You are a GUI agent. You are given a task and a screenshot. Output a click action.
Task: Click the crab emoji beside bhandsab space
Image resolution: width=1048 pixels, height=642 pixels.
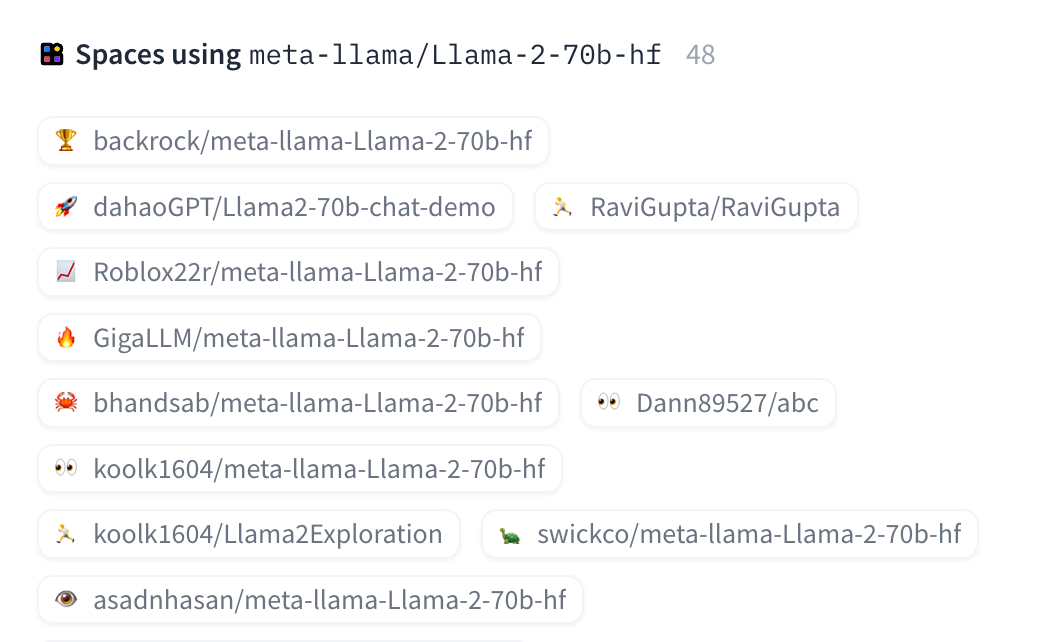(66, 403)
